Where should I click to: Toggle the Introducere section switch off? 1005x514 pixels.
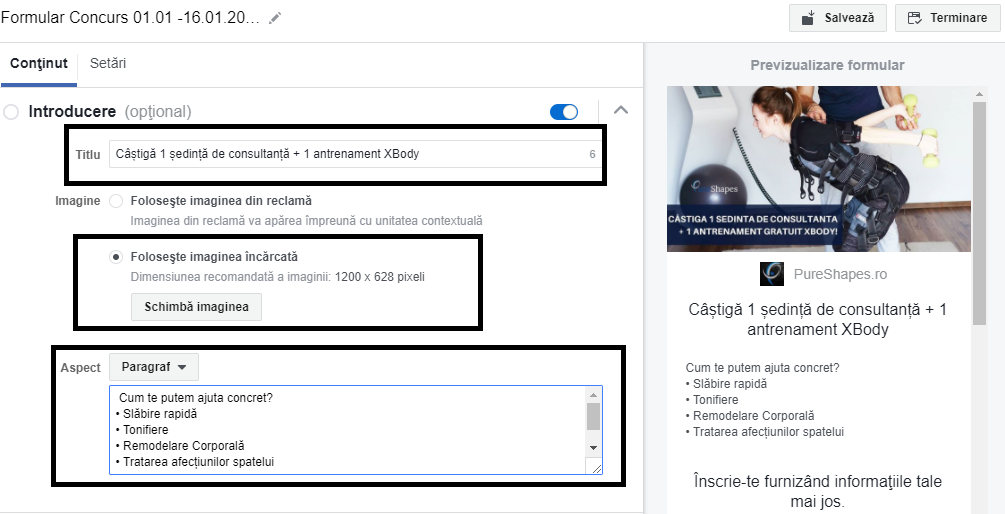(x=564, y=111)
